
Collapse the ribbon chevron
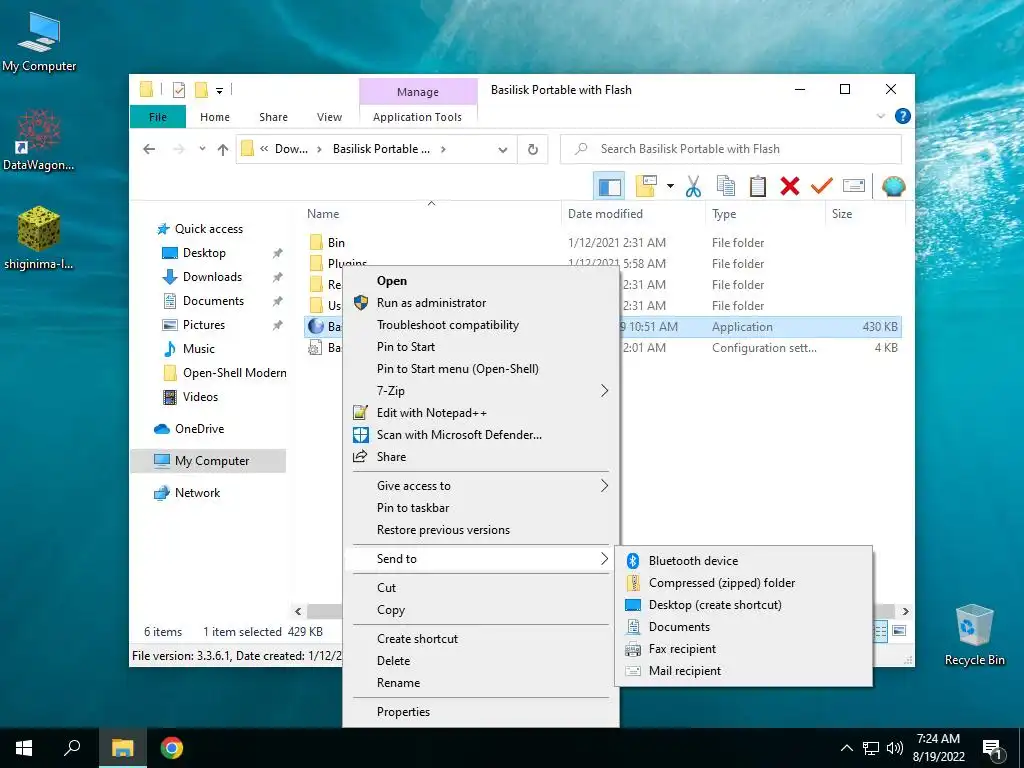click(880, 116)
